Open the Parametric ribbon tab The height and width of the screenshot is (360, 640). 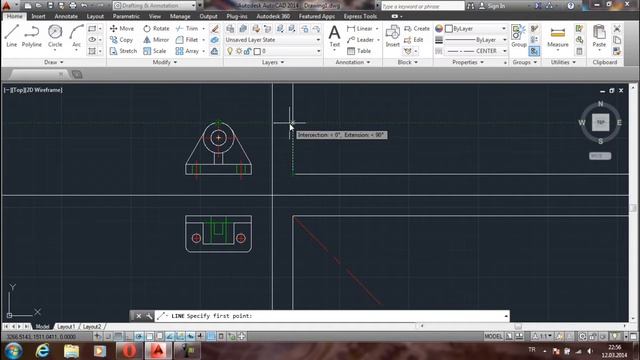126,16
